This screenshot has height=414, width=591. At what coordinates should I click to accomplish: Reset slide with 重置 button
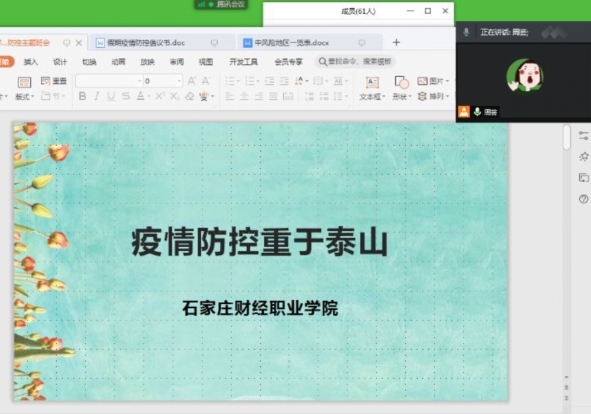tap(54, 81)
